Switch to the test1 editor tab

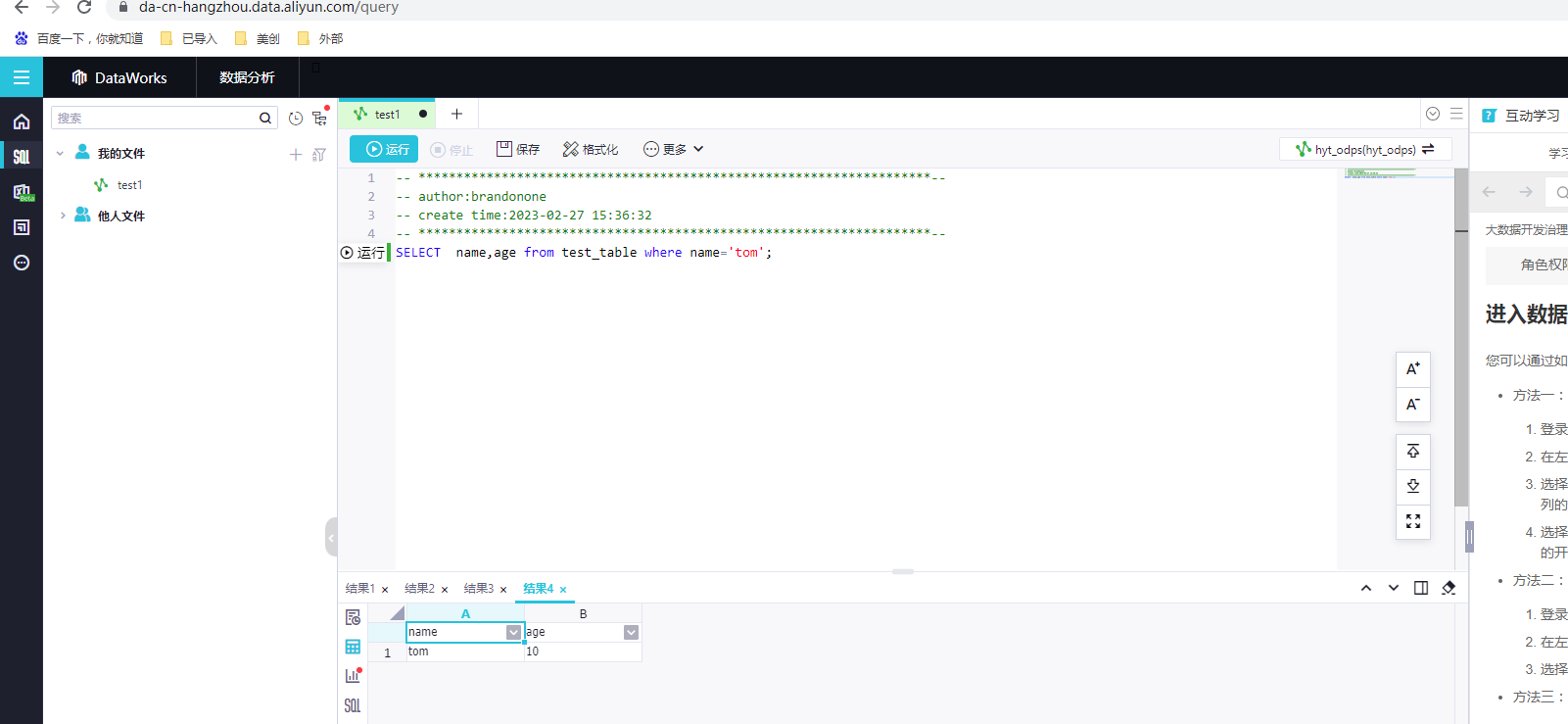point(387,114)
